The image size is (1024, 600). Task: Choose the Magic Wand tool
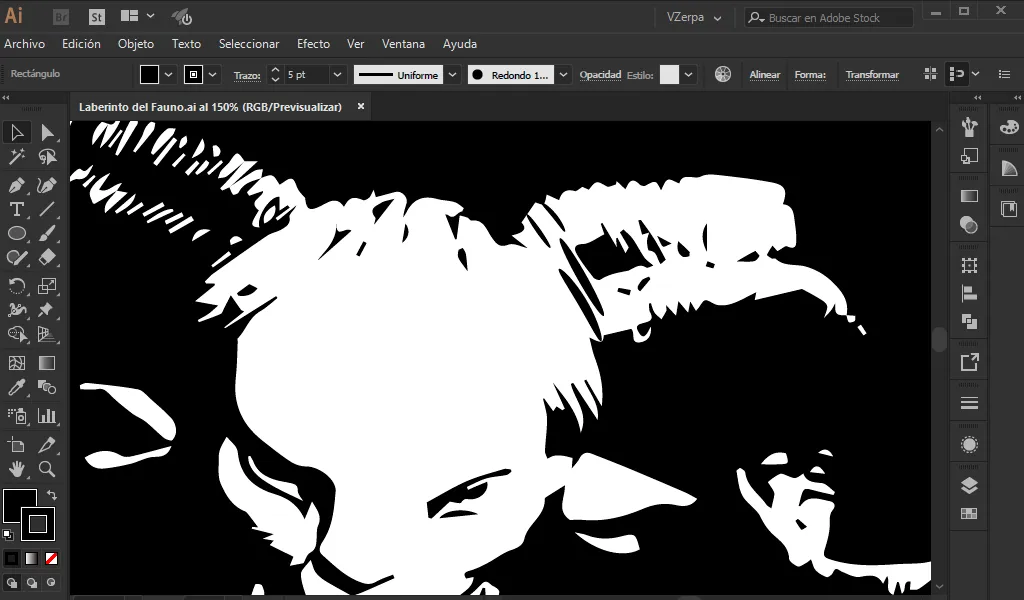pos(16,157)
